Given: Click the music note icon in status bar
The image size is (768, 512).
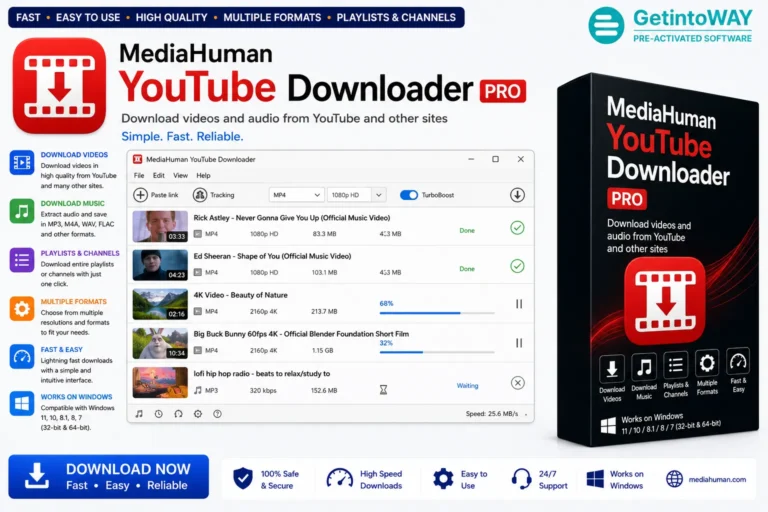Looking at the screenshot, I should (x=139, y=414).
